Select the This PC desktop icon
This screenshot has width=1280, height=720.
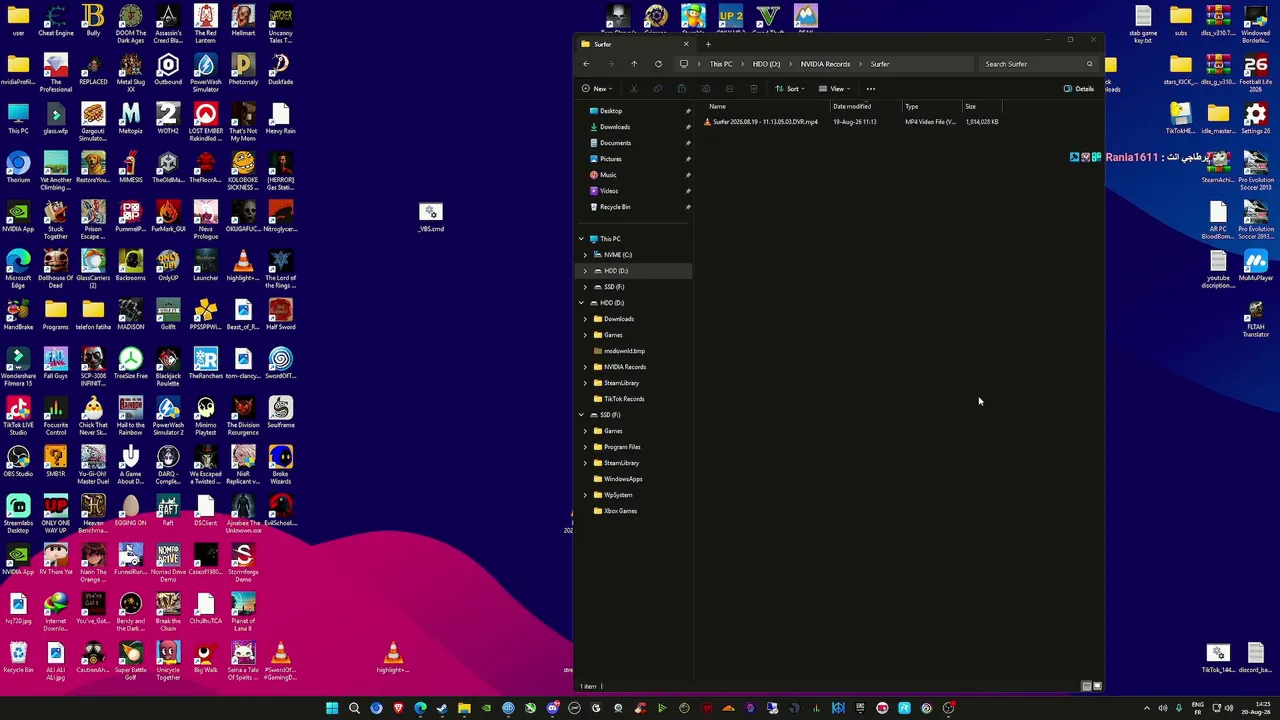18,118
